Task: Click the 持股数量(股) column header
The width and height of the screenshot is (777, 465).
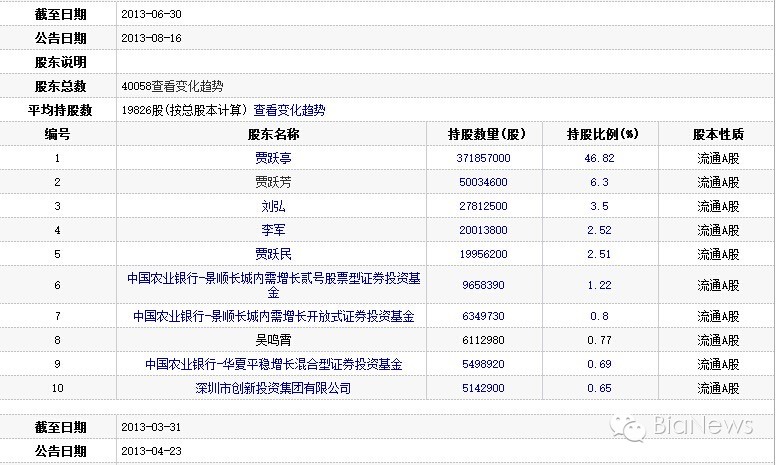Action: [x=486, y=134]
